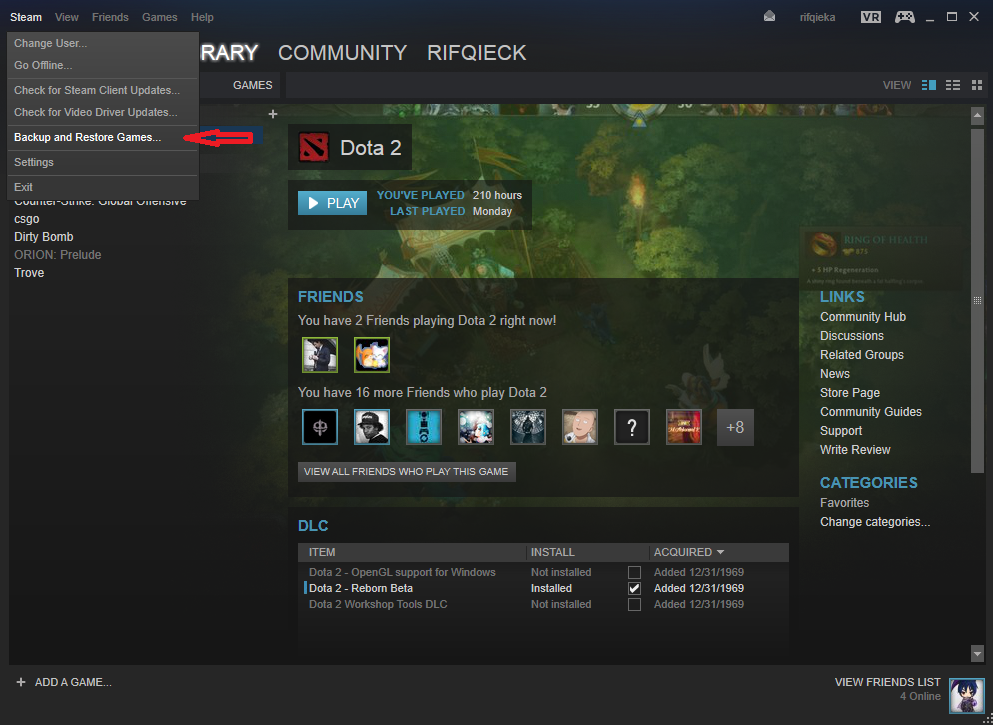The image size is (993, 725).
Task: Open the Write Review link
Action: click(855, 450)
